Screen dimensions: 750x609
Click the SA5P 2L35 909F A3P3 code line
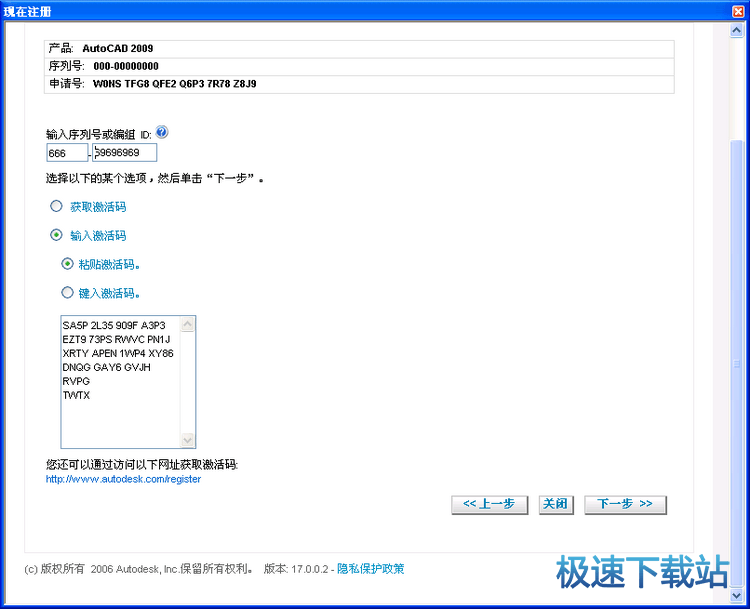point(114,325)
